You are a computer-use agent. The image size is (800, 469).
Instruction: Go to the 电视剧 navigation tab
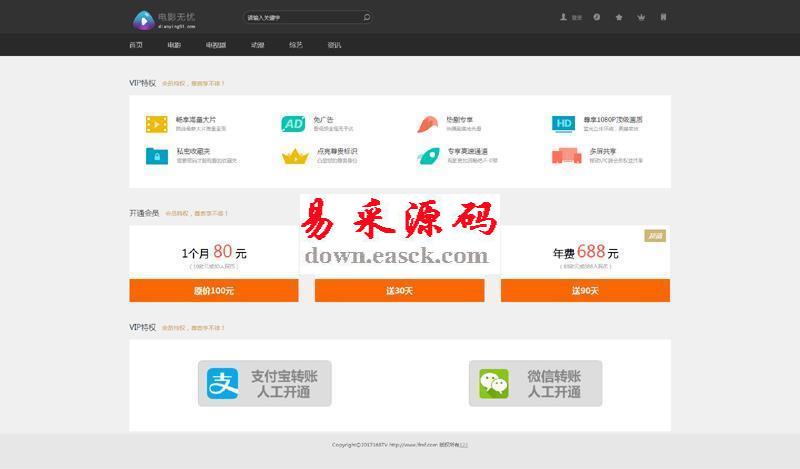[216, 45]
